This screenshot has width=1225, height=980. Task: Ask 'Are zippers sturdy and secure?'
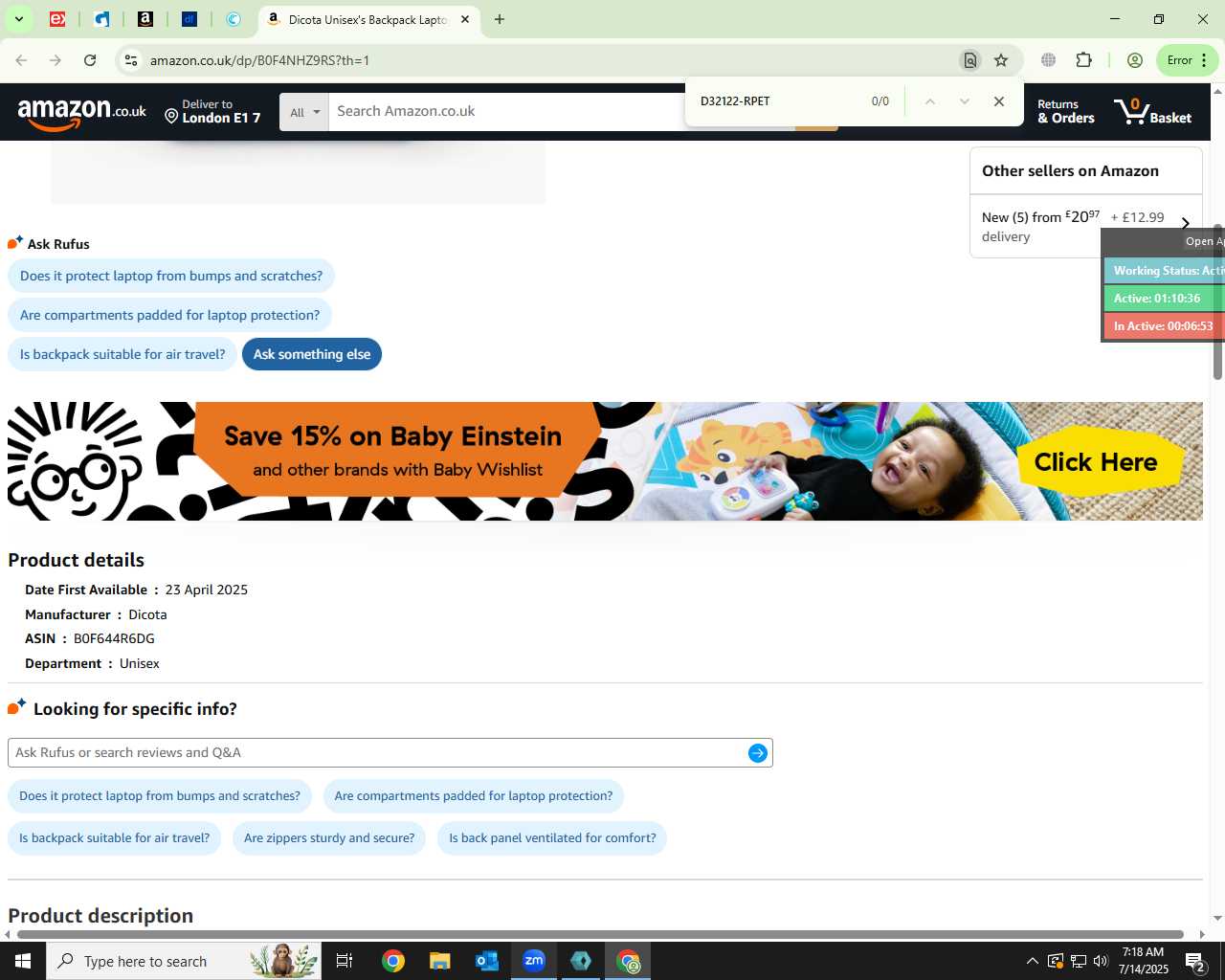(329, 838)
